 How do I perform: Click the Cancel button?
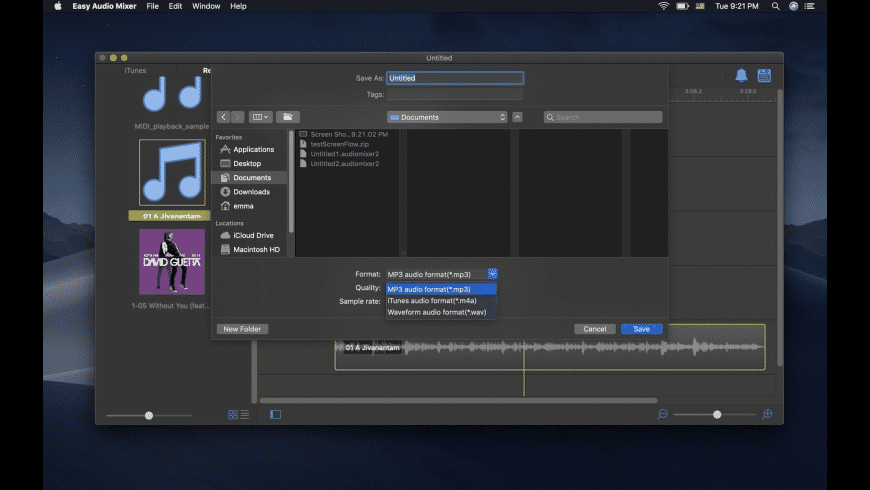595,329
